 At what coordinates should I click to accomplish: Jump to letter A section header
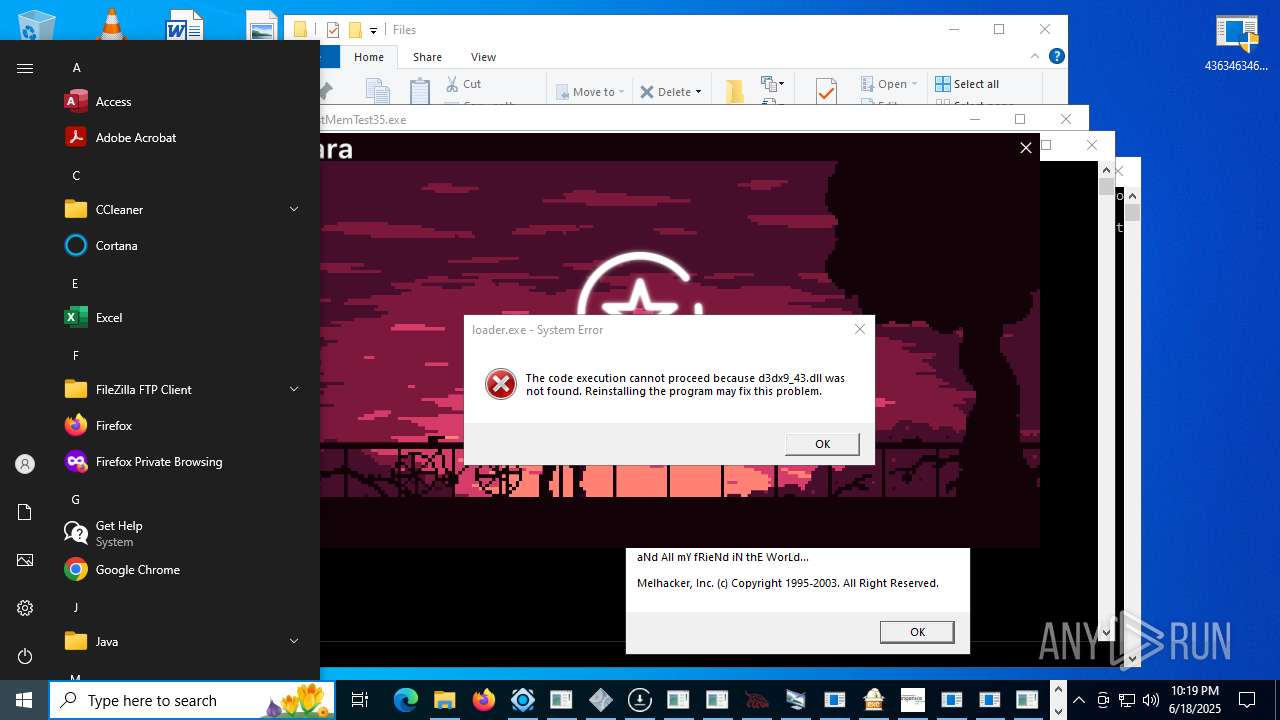(77, 68)
